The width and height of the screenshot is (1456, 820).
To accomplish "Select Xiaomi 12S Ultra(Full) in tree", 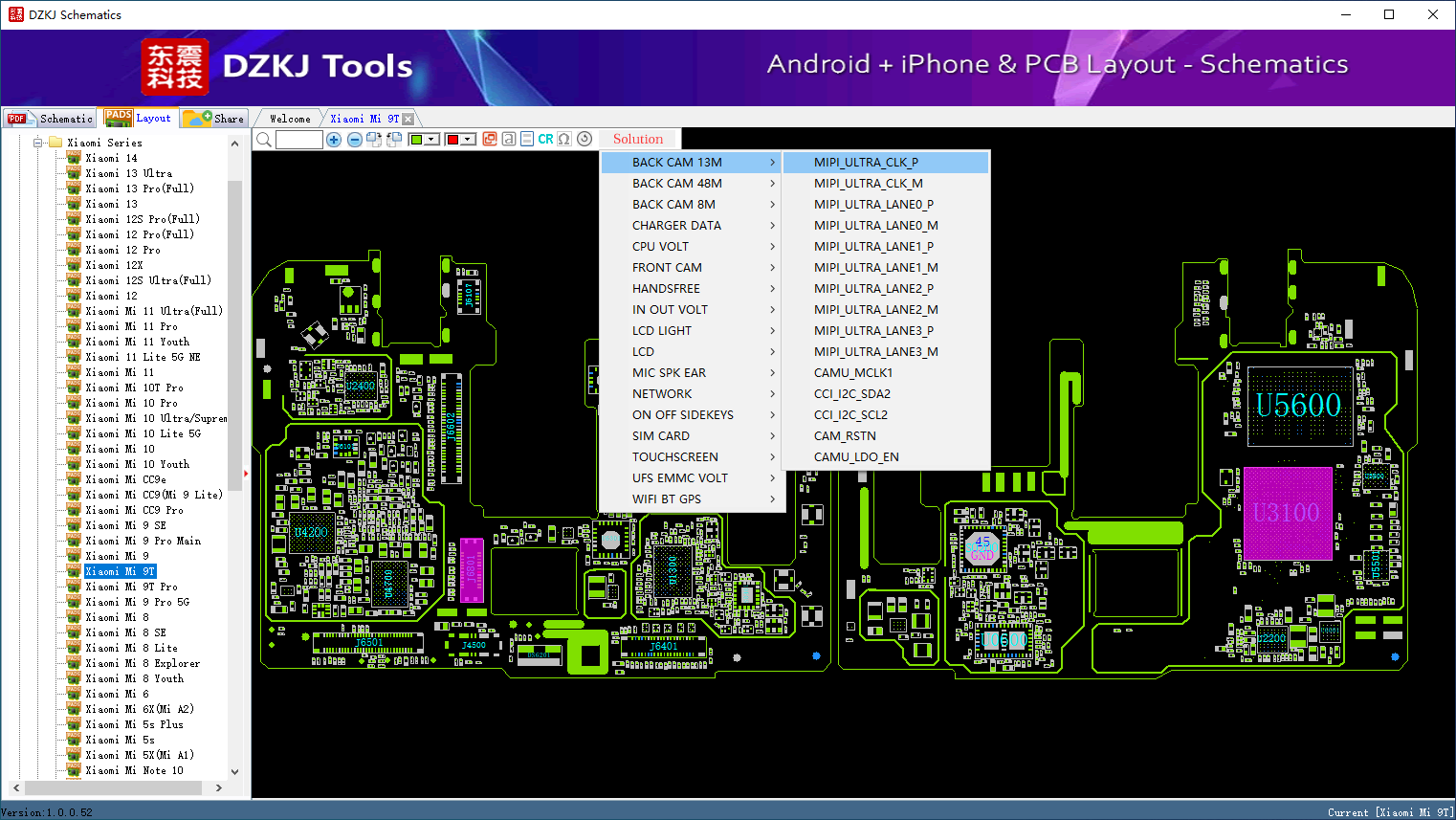I will coord(148,280).
